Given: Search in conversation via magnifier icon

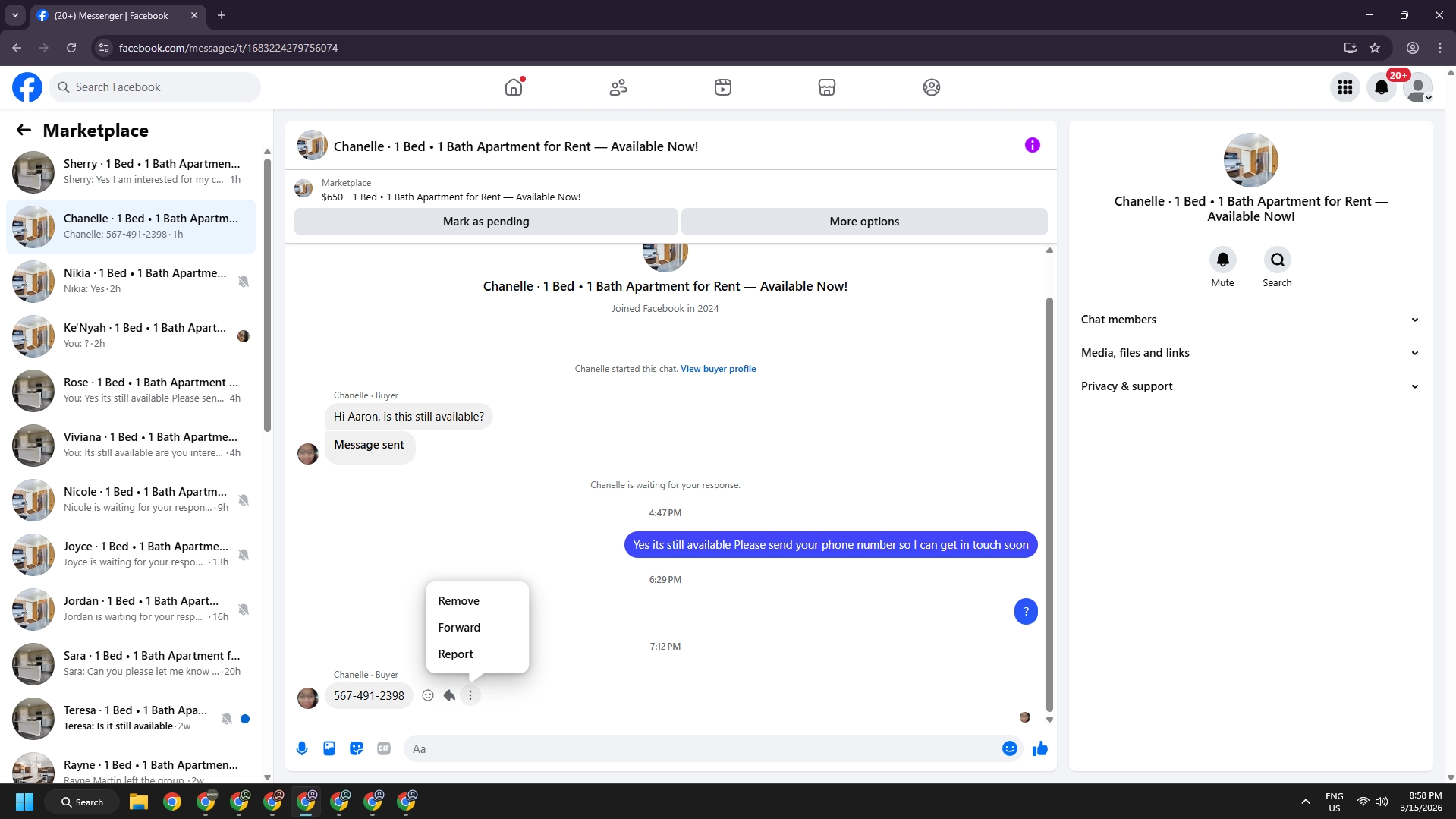Looking at the screenshot, I should pos(1278,260).
